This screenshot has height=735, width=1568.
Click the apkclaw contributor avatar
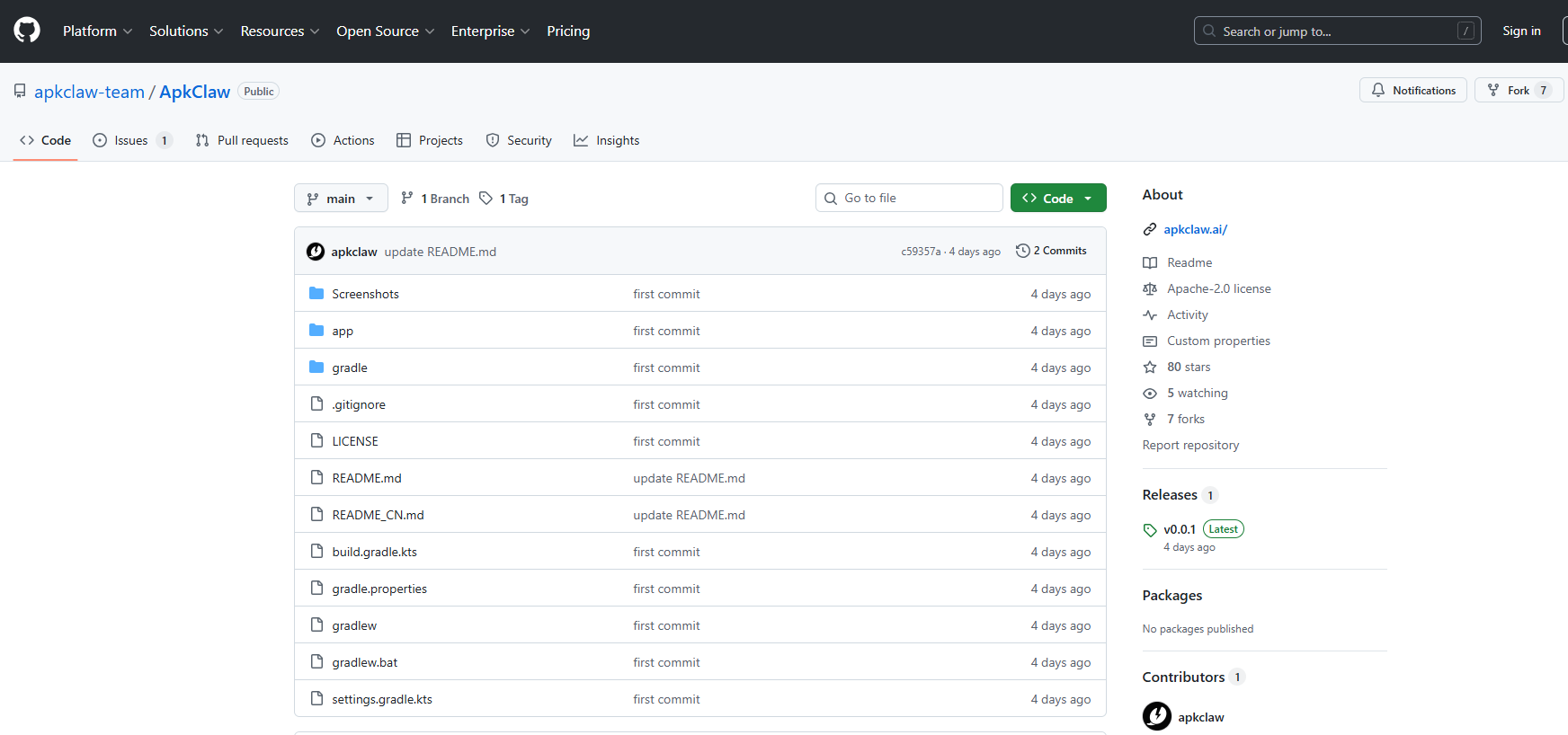click(x=1157, y=716)
